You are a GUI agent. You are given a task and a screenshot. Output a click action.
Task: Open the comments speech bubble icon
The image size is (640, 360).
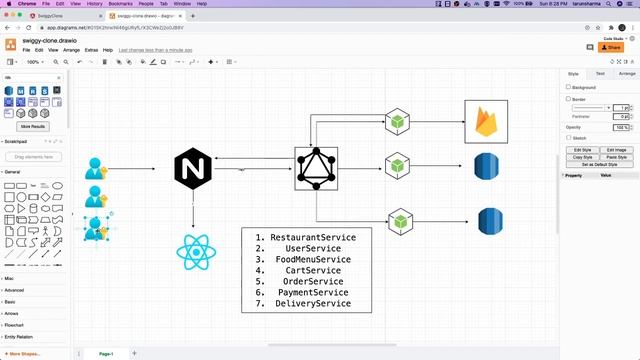[590, 47]
